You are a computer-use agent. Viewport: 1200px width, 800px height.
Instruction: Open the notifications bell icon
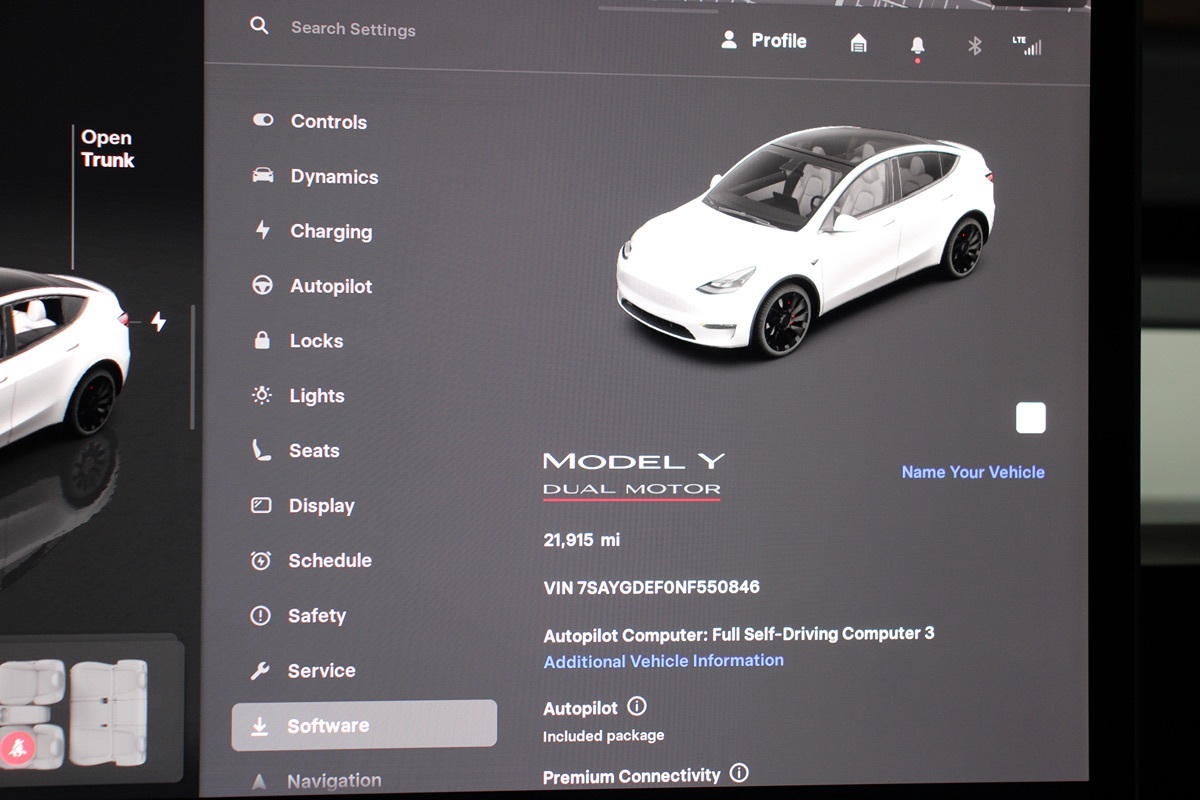pos(917,46)
